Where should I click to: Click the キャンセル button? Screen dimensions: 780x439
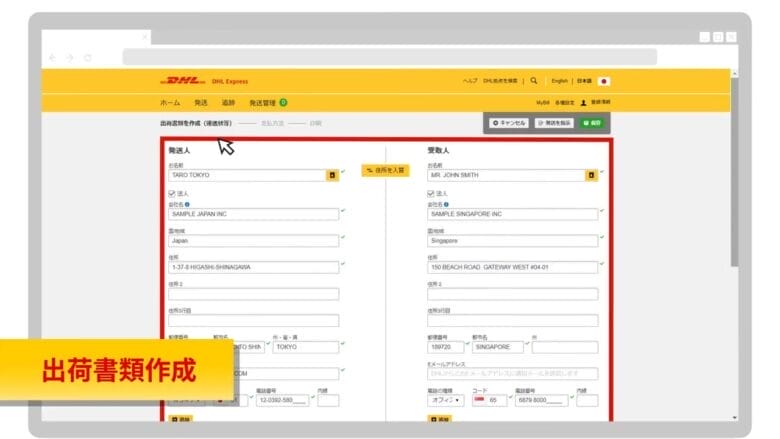509,123
